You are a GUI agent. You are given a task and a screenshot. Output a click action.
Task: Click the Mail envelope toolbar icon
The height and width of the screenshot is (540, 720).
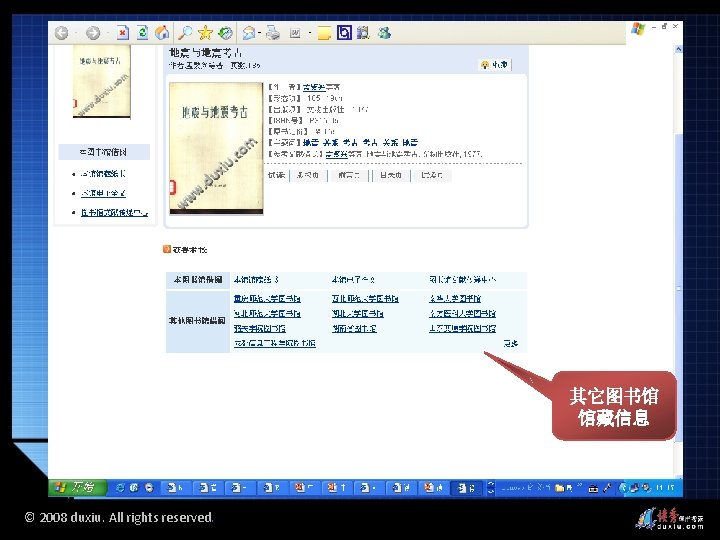(x=249, y=33)
